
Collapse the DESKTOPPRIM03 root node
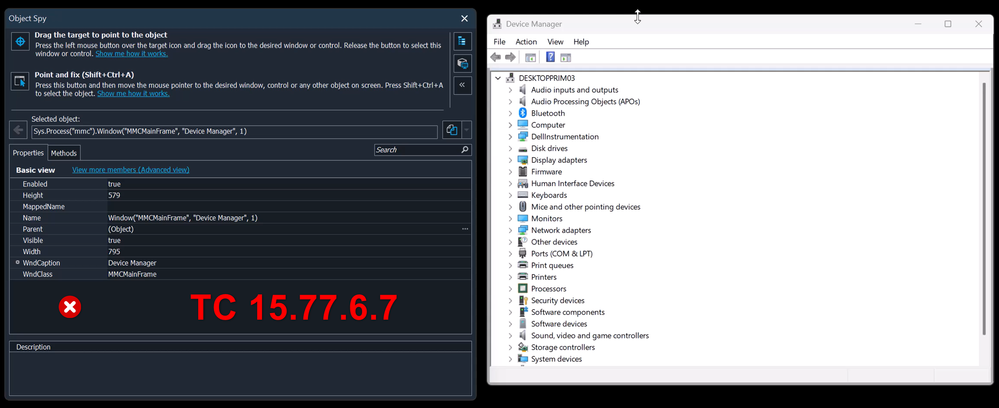(x=498, y=78)
